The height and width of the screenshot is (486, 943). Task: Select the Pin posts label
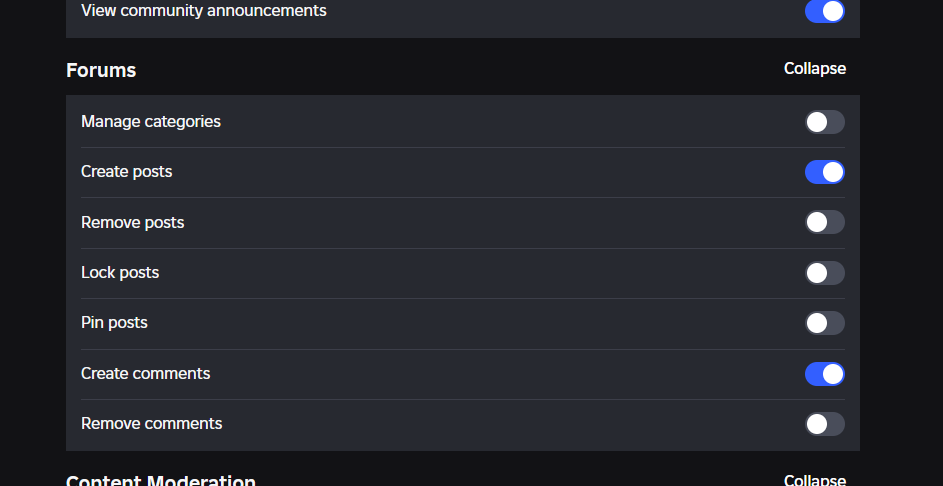pos(114,323)
